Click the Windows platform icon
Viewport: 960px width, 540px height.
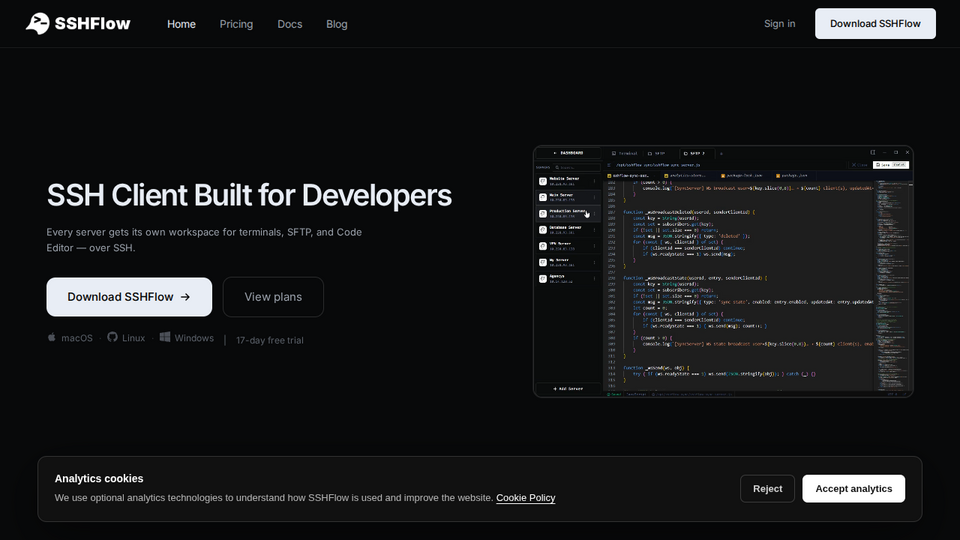[165, 337]
